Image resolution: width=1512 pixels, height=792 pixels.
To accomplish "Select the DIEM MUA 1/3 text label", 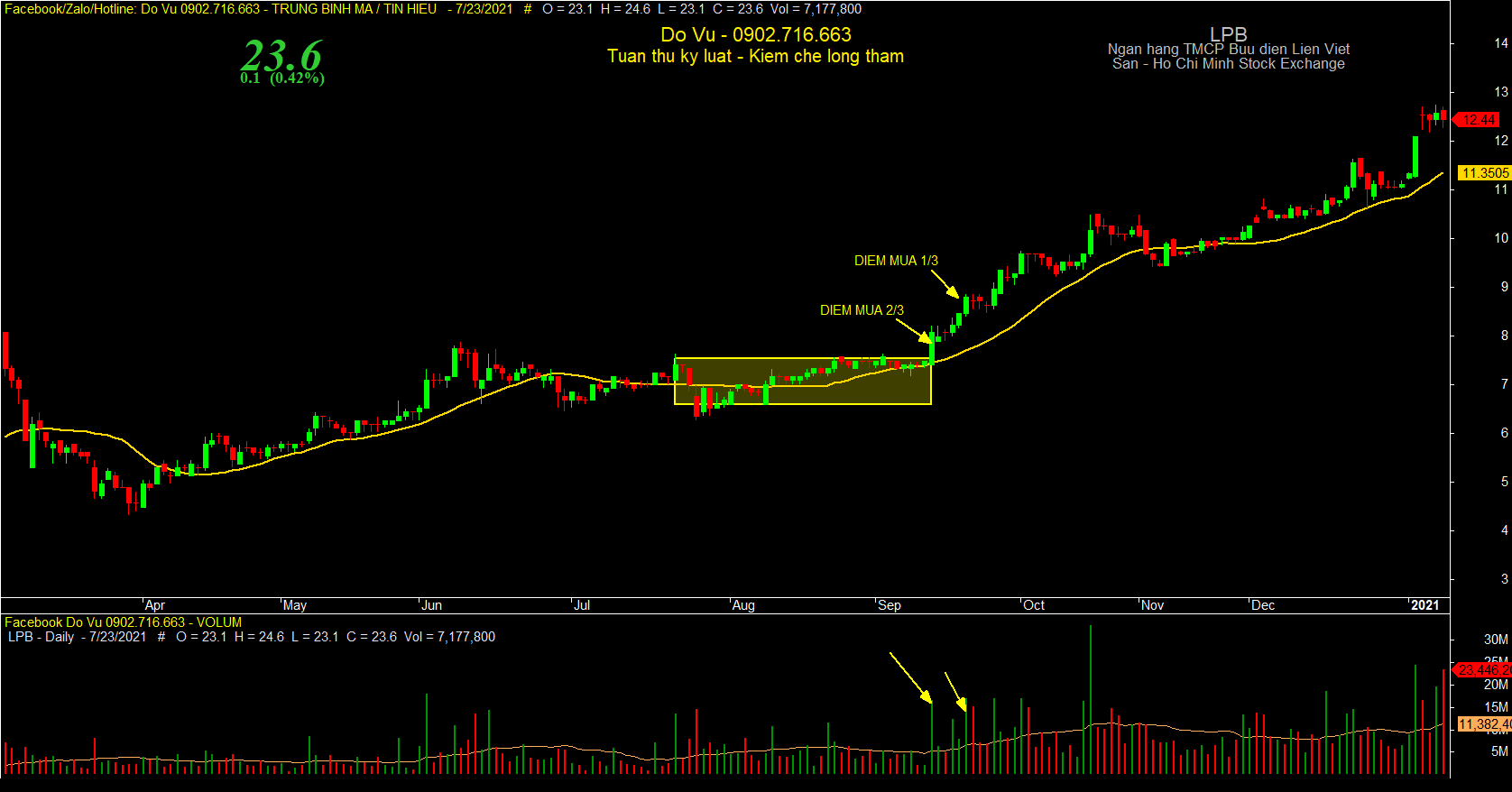I will [x=896, y=261].
